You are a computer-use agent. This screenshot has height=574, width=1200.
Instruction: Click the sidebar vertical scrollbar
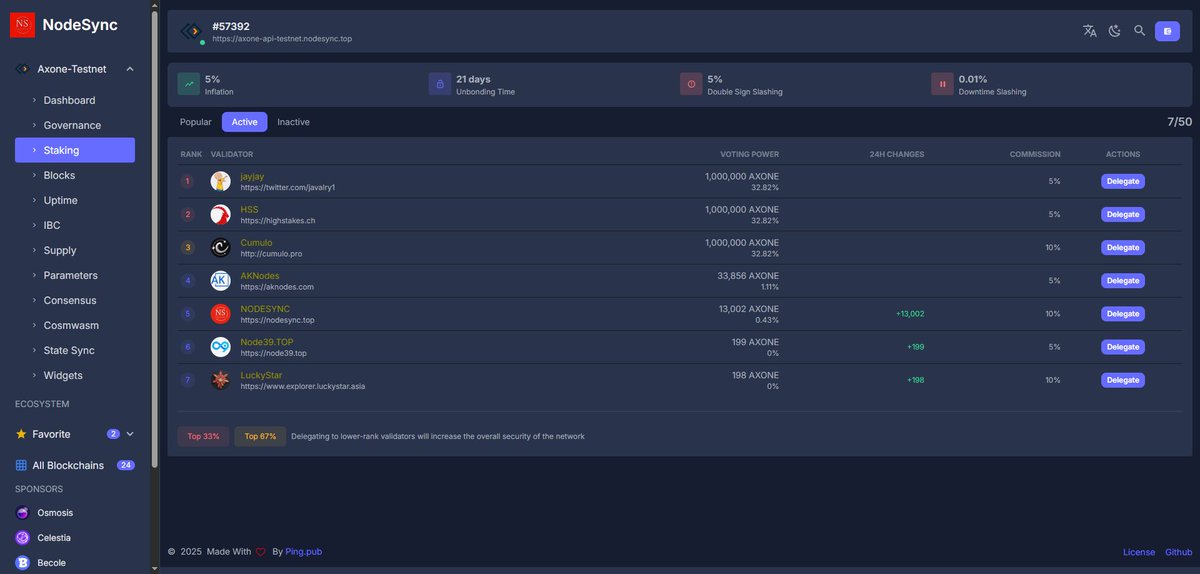pyautogui.click(x=154, y=237)
